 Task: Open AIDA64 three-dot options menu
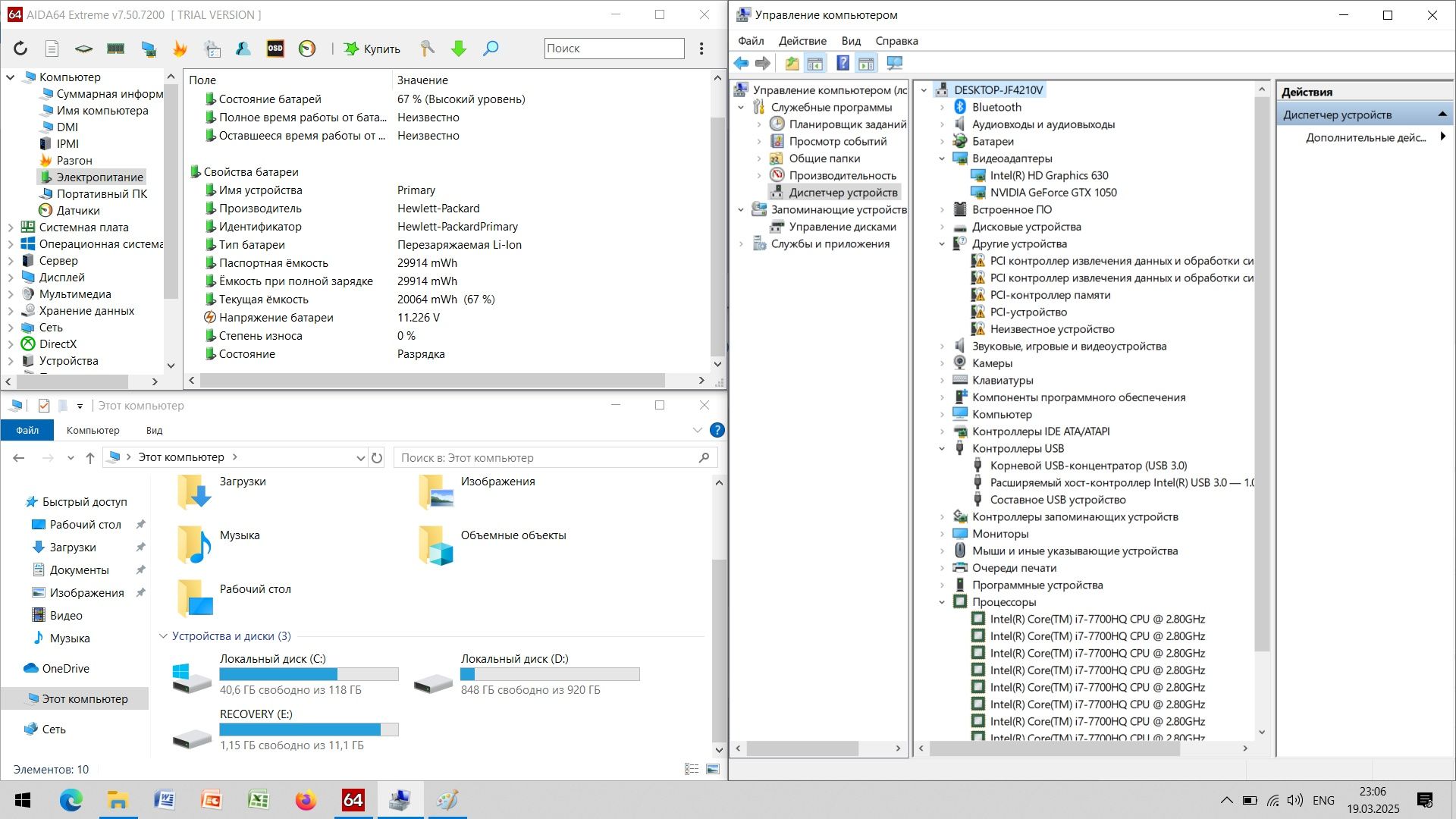coord(701,49)
